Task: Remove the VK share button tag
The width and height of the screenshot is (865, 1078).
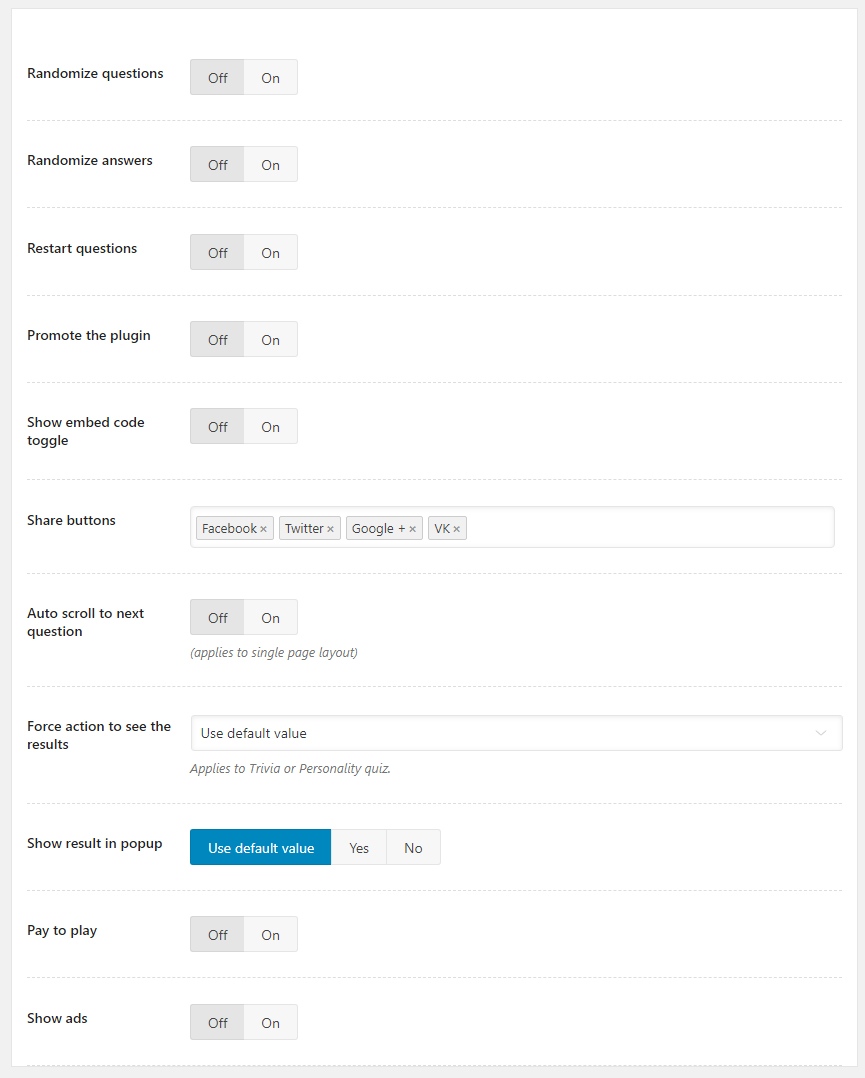Action: [456, 529]
